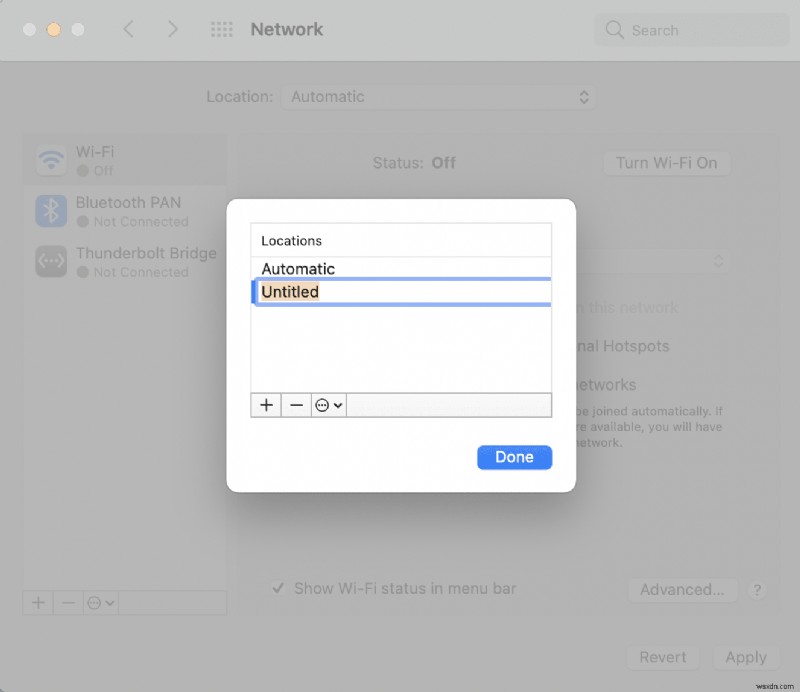This screenshot has width=800, height=692.
Task: Open the Location dropdown
Action: pyautogui.click(x=441, y=97)
